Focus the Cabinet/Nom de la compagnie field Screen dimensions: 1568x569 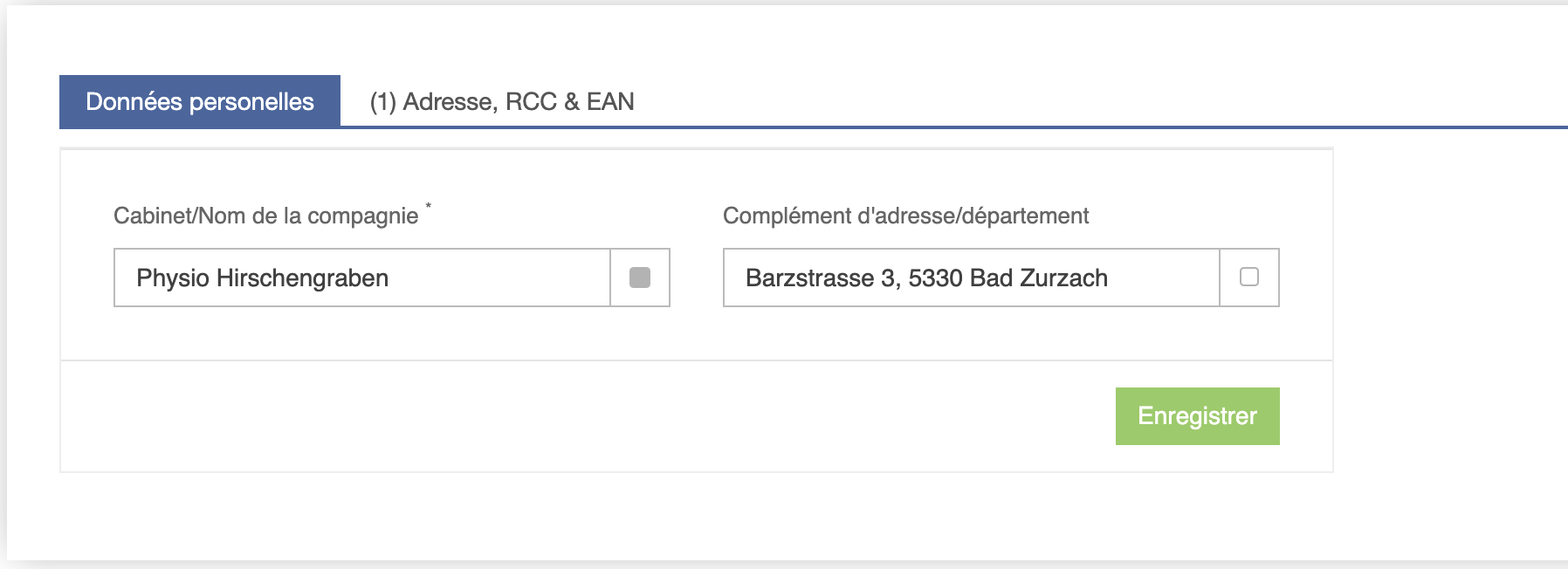click(x=362, y=278)
